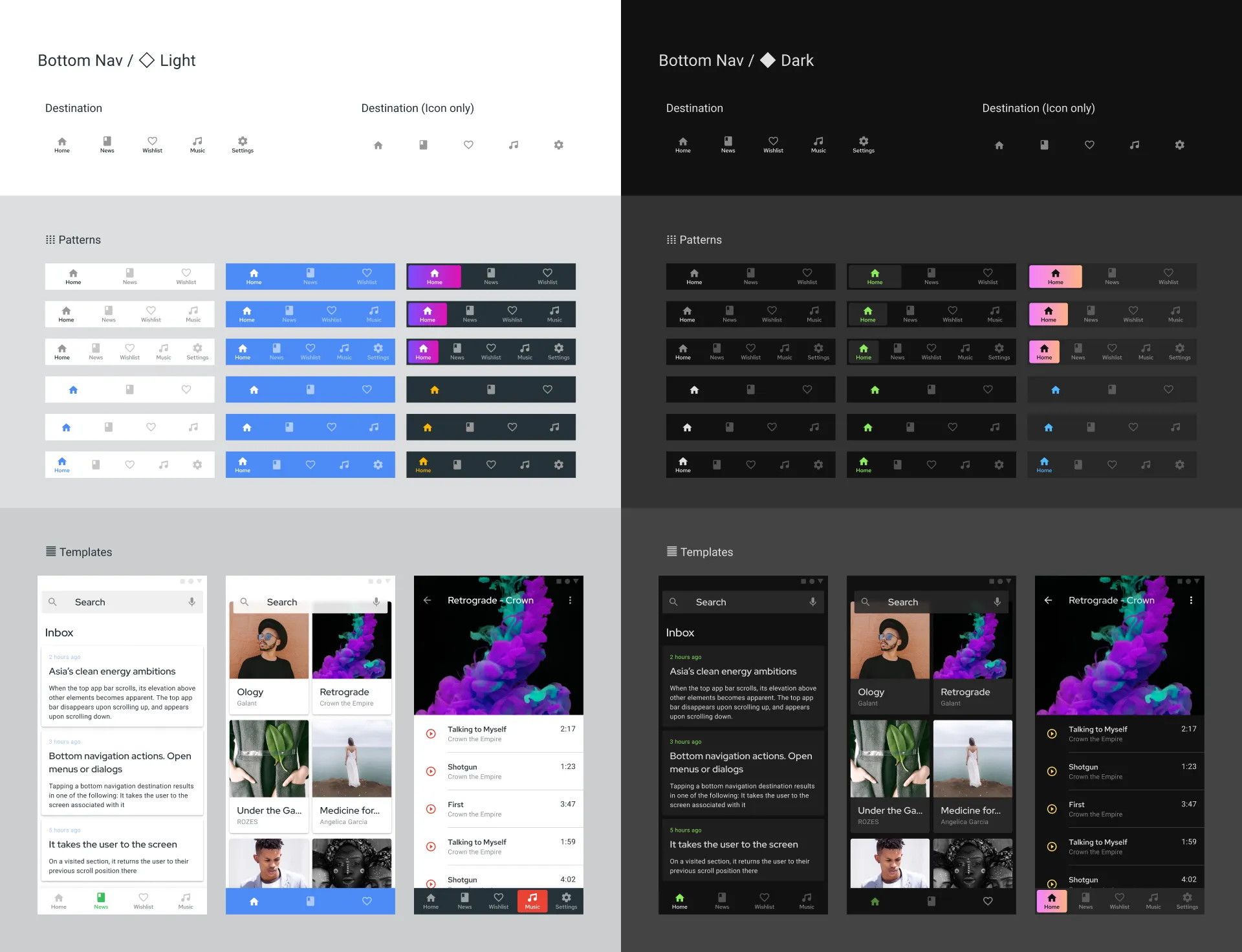Click the filled diamond icon beside the Dark heading
This screenshot has width=1242, height=952.
pos(768,60)
